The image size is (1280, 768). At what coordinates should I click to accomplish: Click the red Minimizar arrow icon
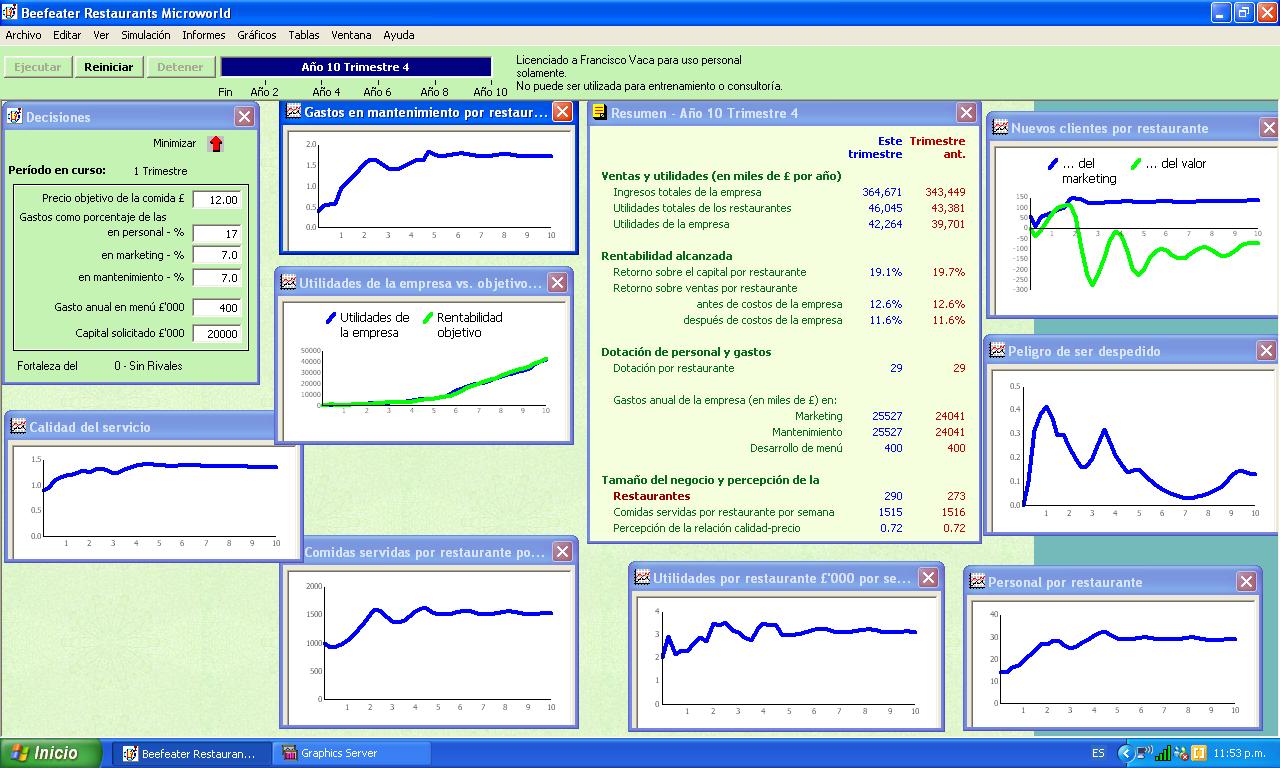pyautogui.click(x=216, y=144)
